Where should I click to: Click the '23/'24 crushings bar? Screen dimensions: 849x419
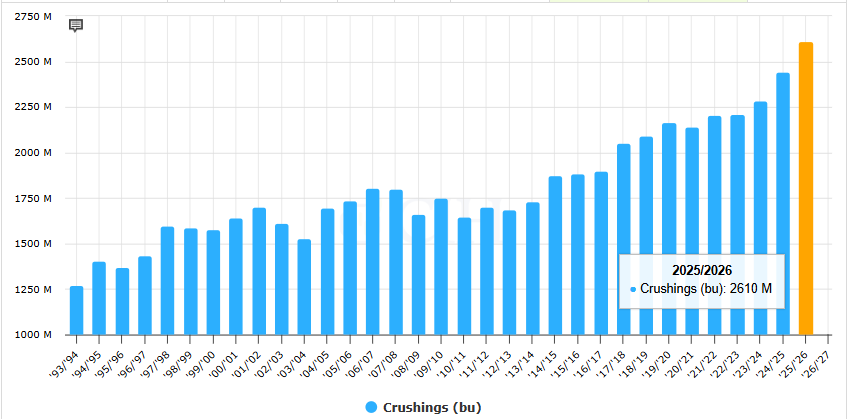click(x=760, y=218)
